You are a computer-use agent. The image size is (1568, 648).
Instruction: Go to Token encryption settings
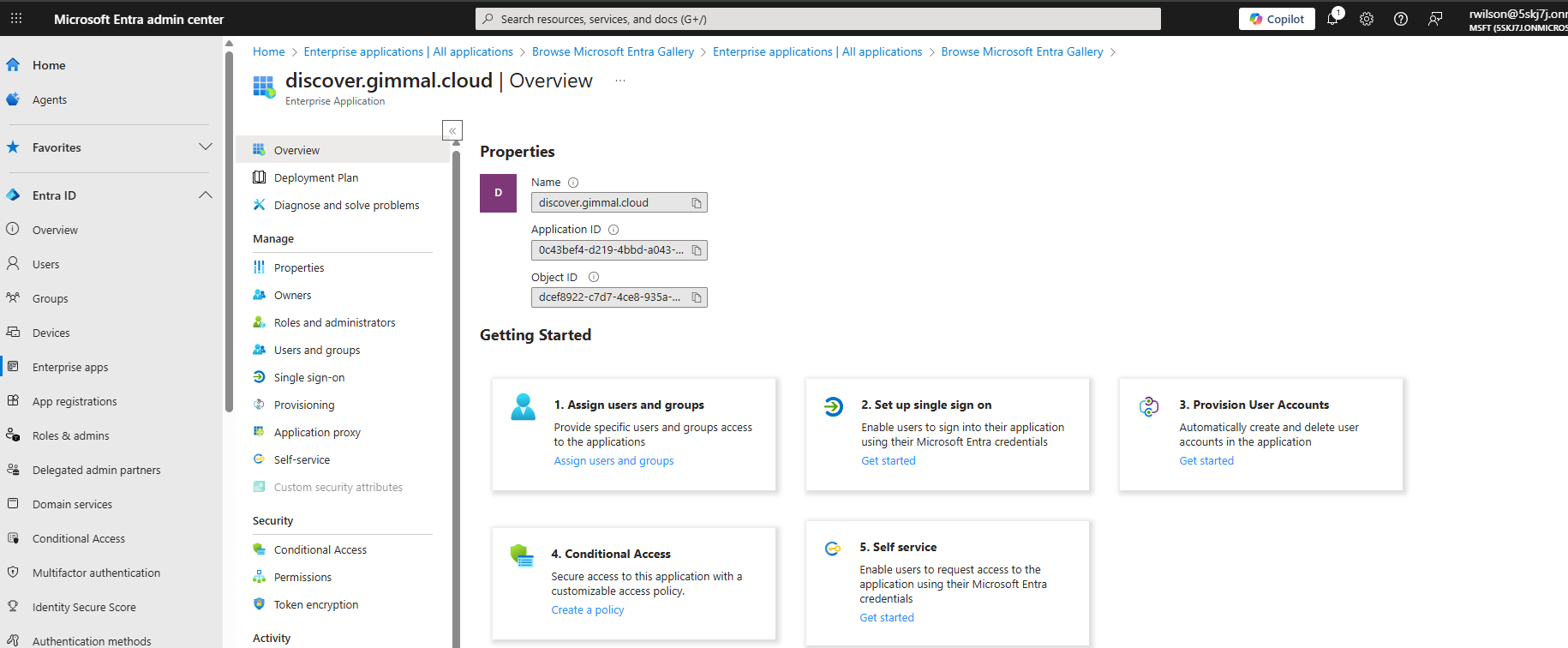[x=315, y=605]
